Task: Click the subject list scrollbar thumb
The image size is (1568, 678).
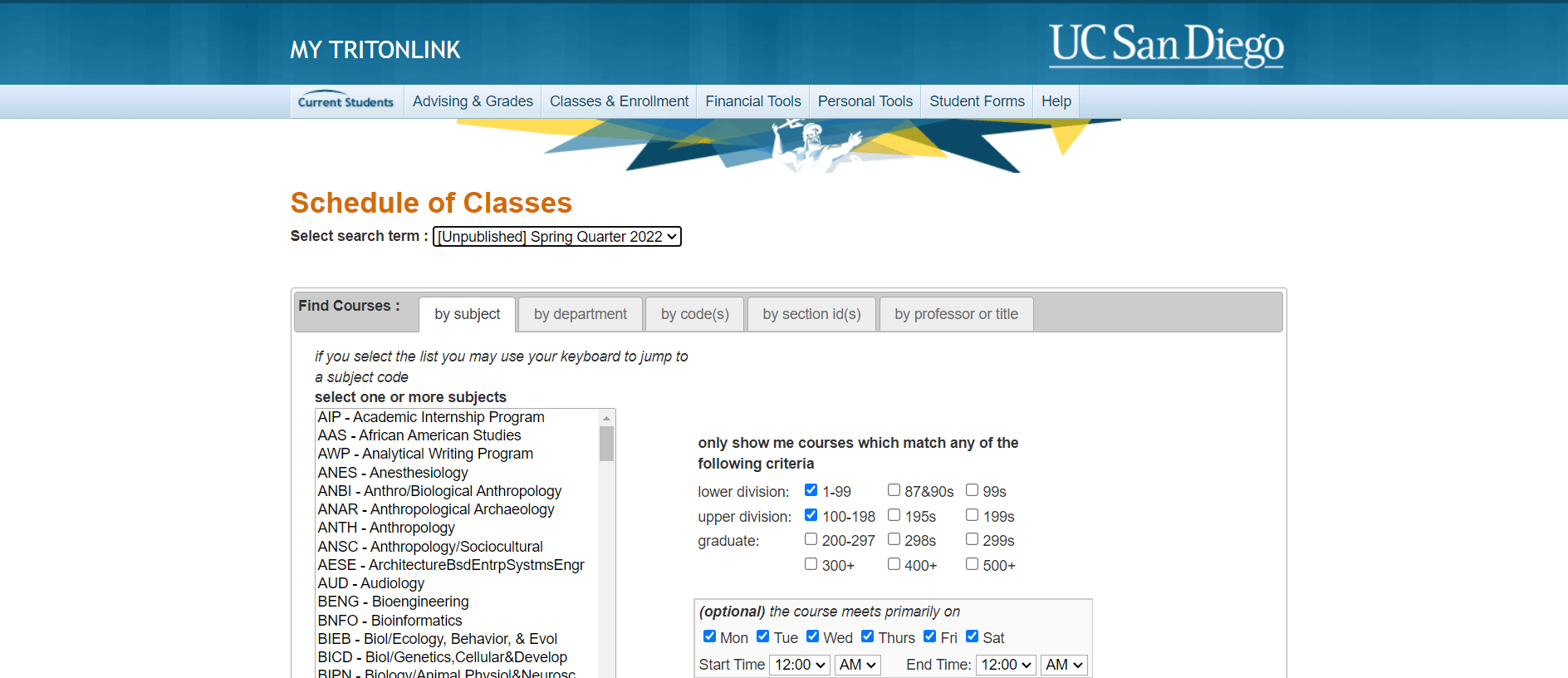Action: pos(606,444)
